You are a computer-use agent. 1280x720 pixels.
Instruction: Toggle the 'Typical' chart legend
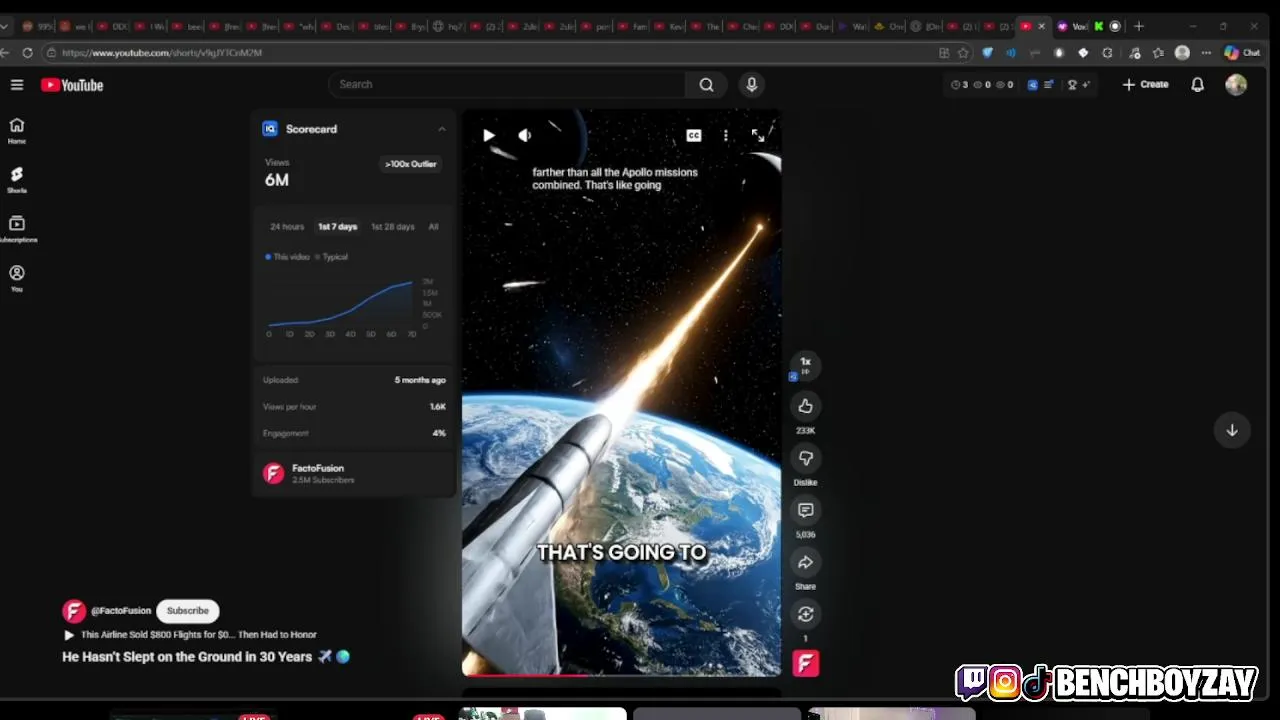332,257
